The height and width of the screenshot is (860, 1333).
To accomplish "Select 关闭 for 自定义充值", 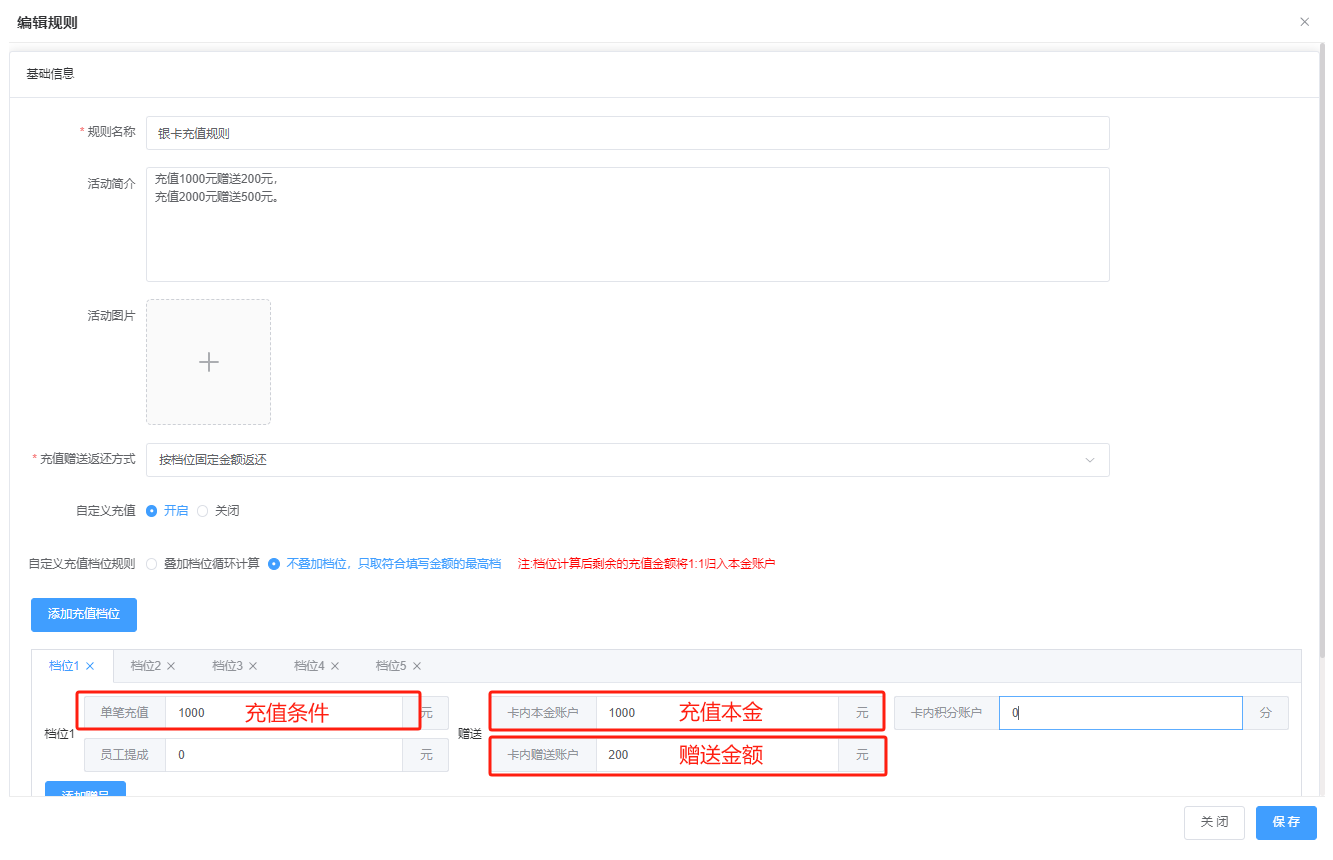I will 203,511.
